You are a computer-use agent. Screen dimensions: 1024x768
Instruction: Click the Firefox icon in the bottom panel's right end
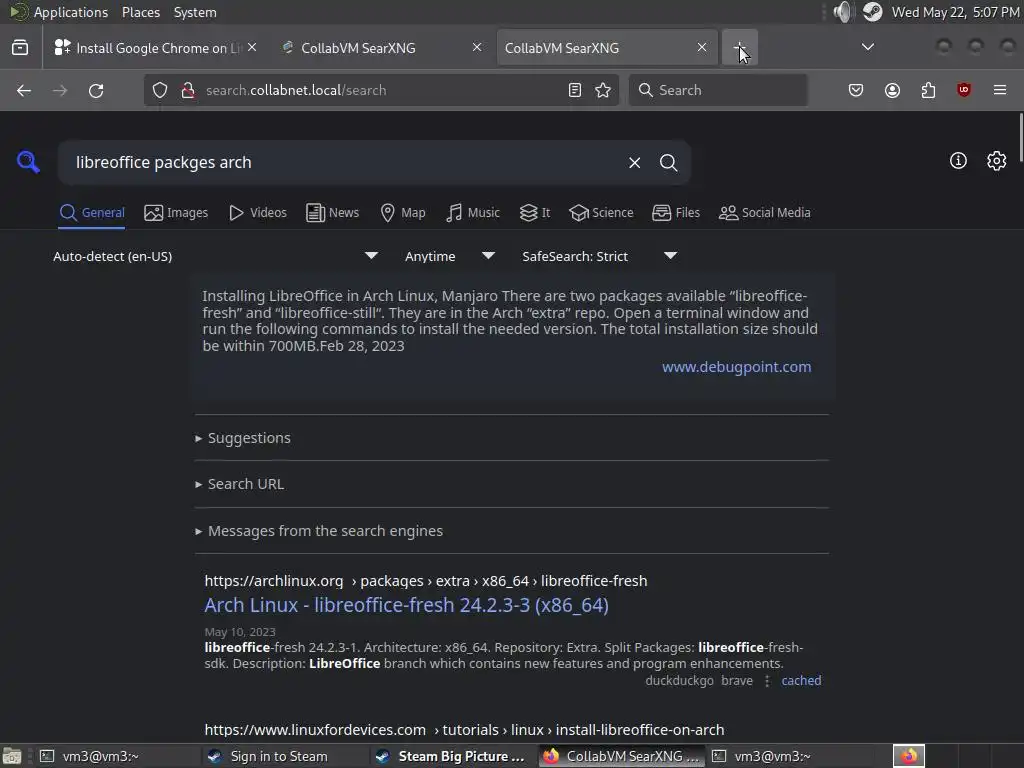pos(908,756)
